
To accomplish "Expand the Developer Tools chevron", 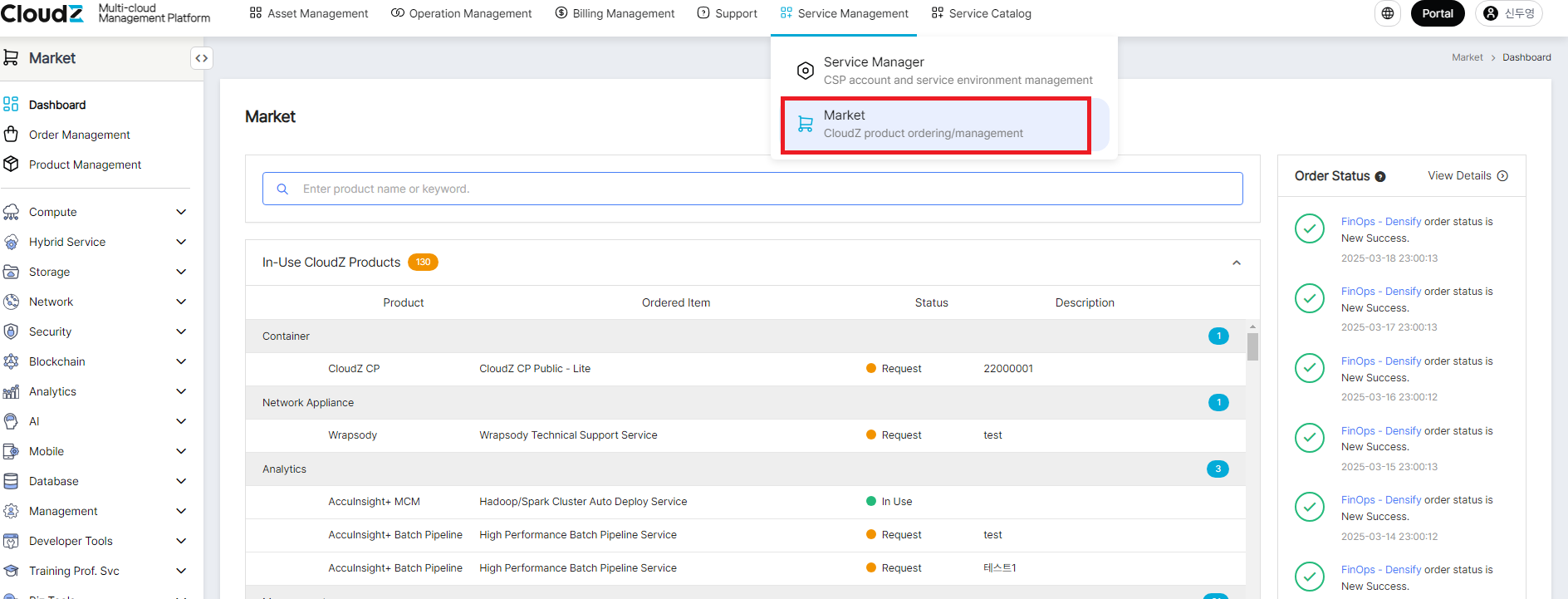I will 181,541.
